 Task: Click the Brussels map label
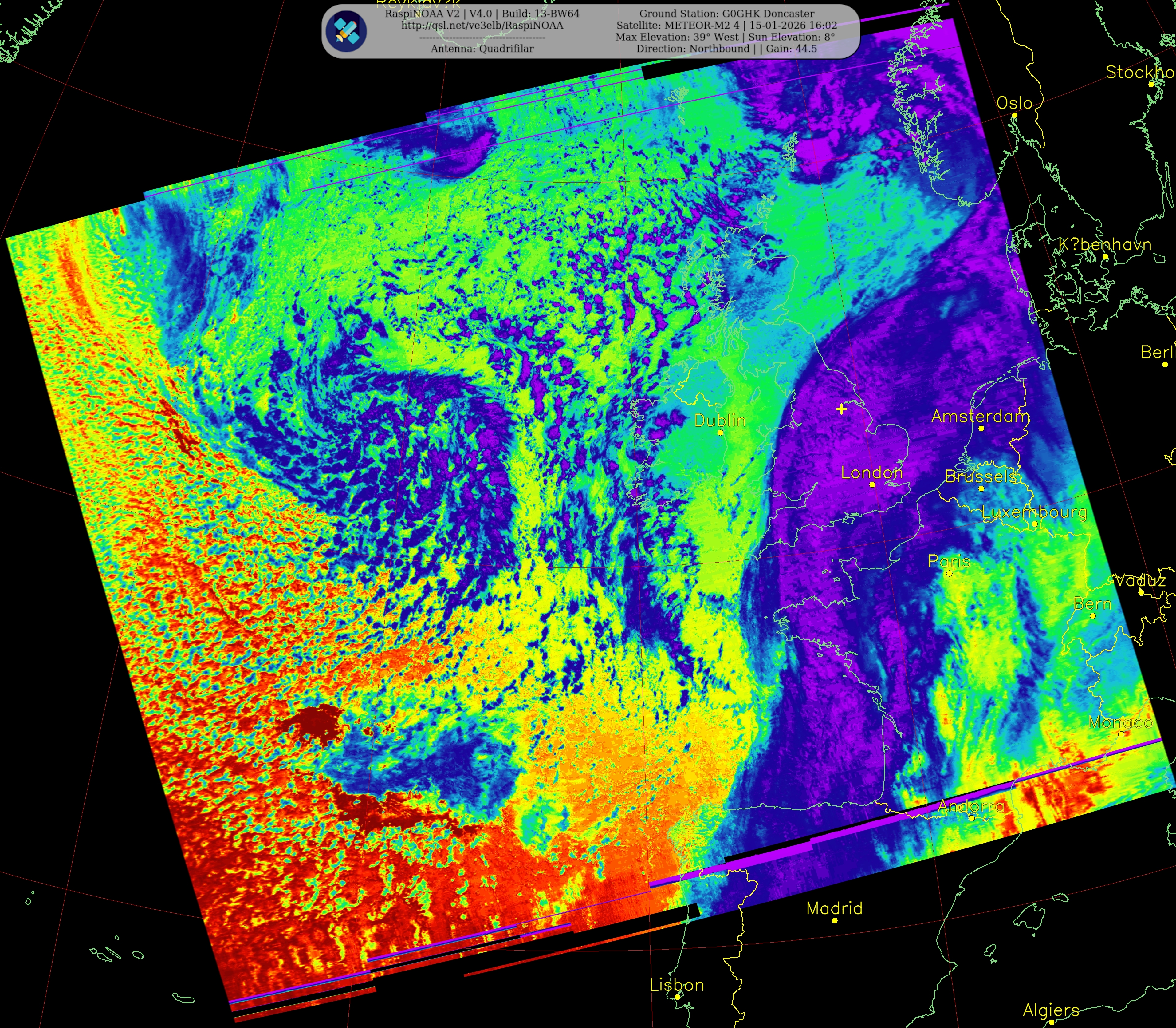(x=981, y=476)
